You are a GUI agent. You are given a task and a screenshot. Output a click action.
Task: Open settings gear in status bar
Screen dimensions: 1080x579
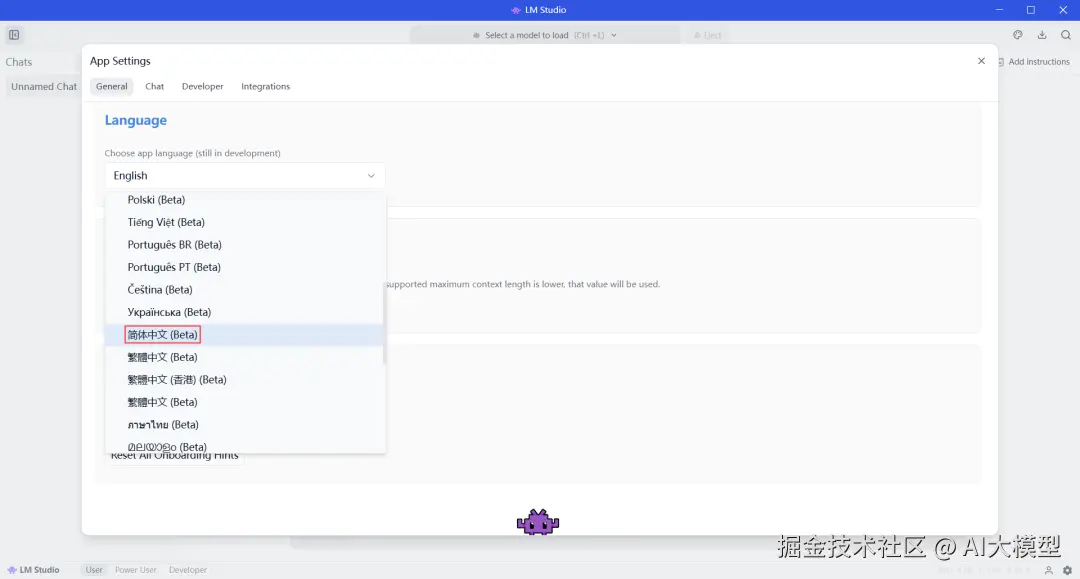1067,570
